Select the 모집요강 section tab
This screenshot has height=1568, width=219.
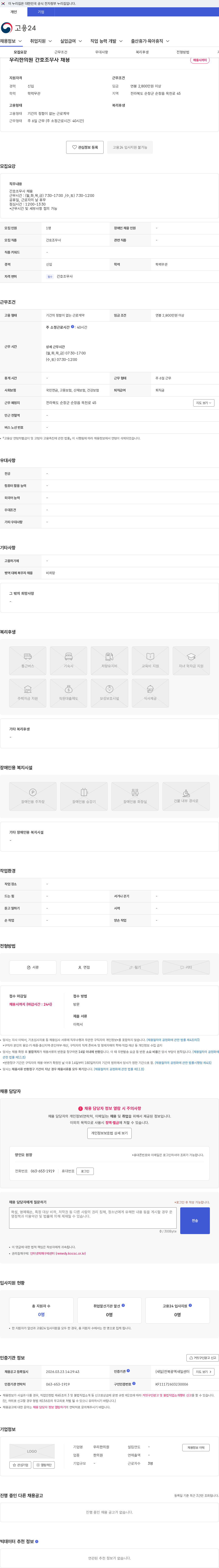pos(20,52)
